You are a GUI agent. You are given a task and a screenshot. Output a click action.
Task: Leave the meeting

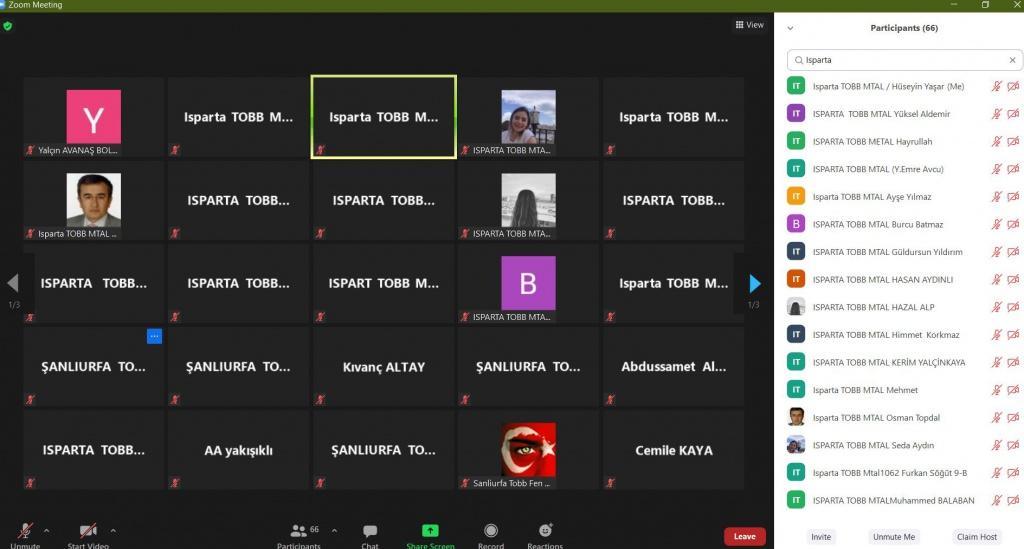click(x=744, y=537)
